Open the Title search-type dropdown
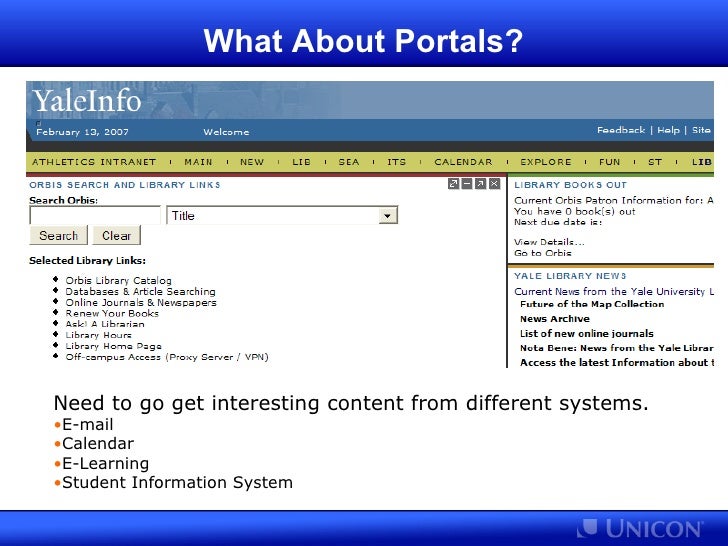The image size is (728, 546). [x=387, y=215]
